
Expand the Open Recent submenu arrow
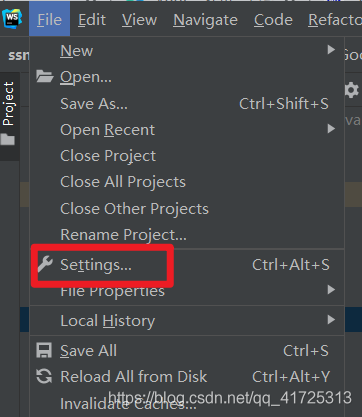pyautogui.click(x=331, y=129)
